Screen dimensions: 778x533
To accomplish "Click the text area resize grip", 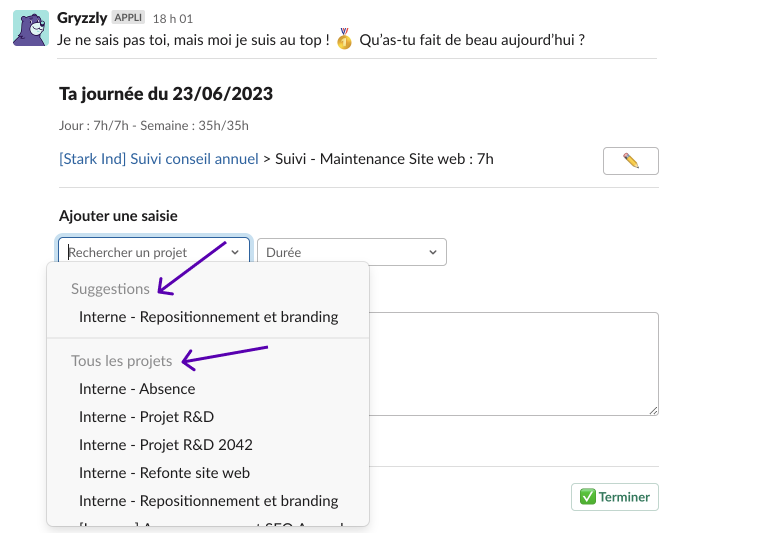I will pyautogui.click(x=653, y=410).
